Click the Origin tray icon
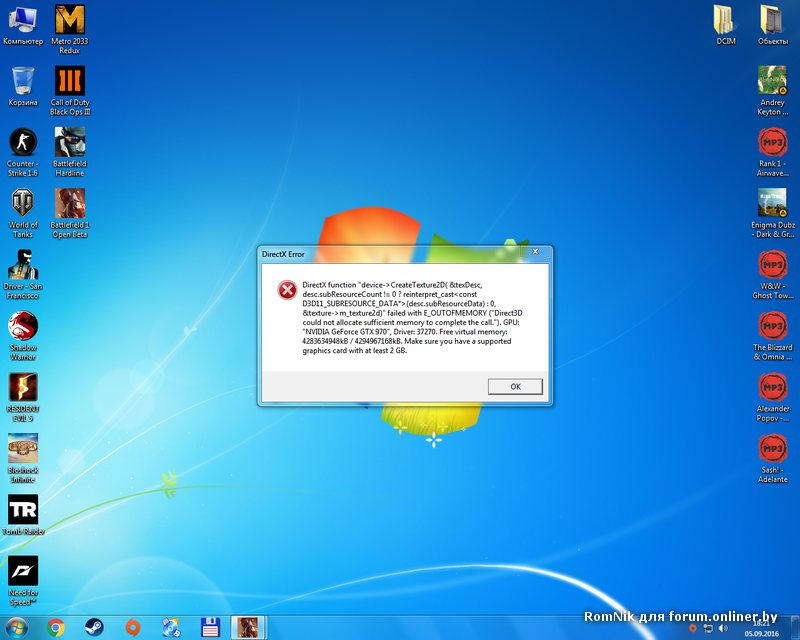This screenshot has width=800, height=640. click(692, 628)
